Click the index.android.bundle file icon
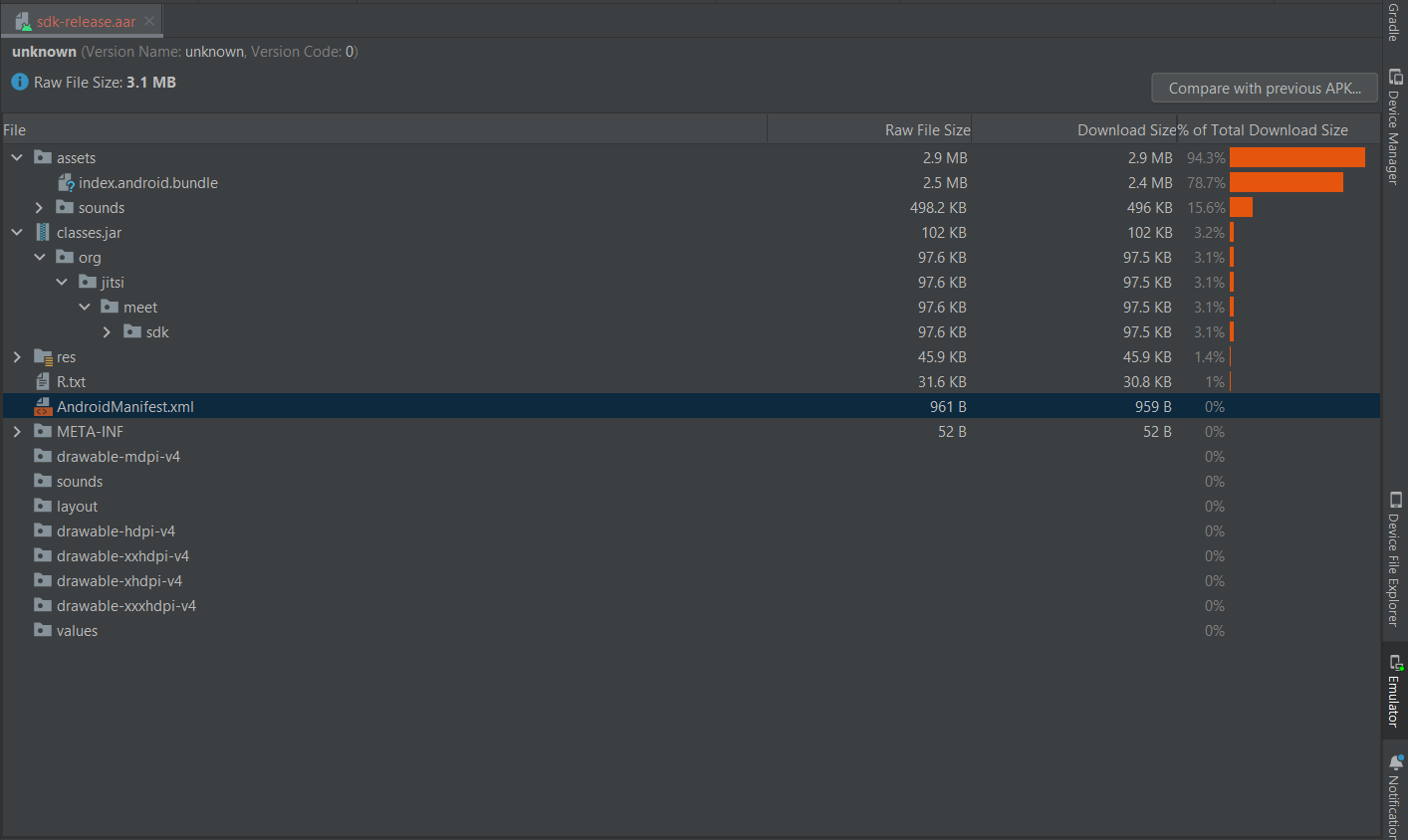Image resolution: width=1408 pixels, height=840 pixels. 67,182
